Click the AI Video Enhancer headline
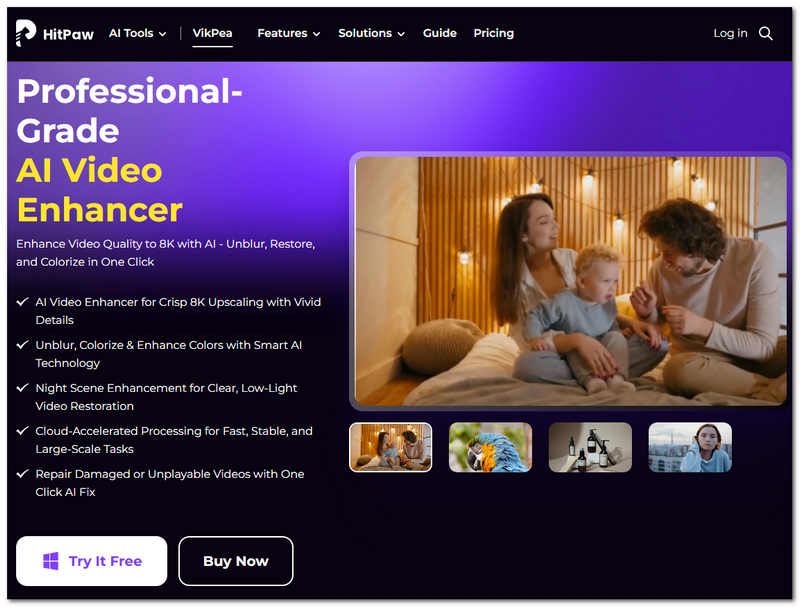The height and width of the screenshot is (607, 800). pyautogui.click(x=99, y=190)
